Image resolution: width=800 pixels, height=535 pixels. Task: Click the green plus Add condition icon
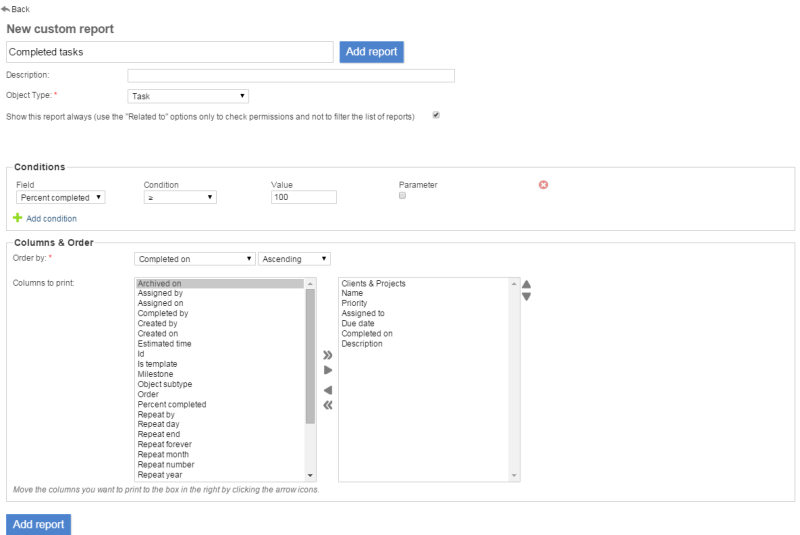pyautogui.click(x=17, y=218)
